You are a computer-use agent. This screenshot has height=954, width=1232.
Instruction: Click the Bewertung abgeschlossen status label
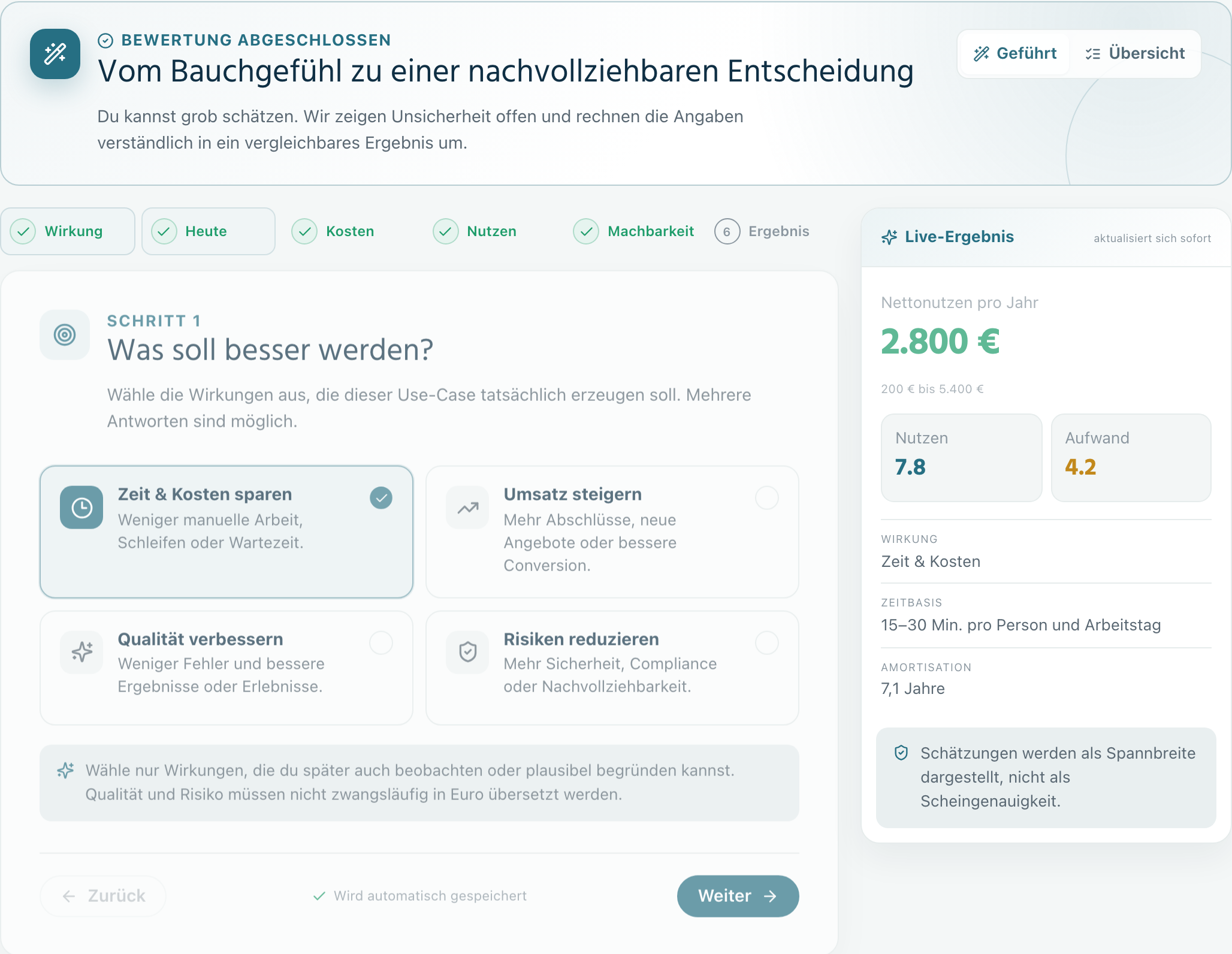coord(256,40)
